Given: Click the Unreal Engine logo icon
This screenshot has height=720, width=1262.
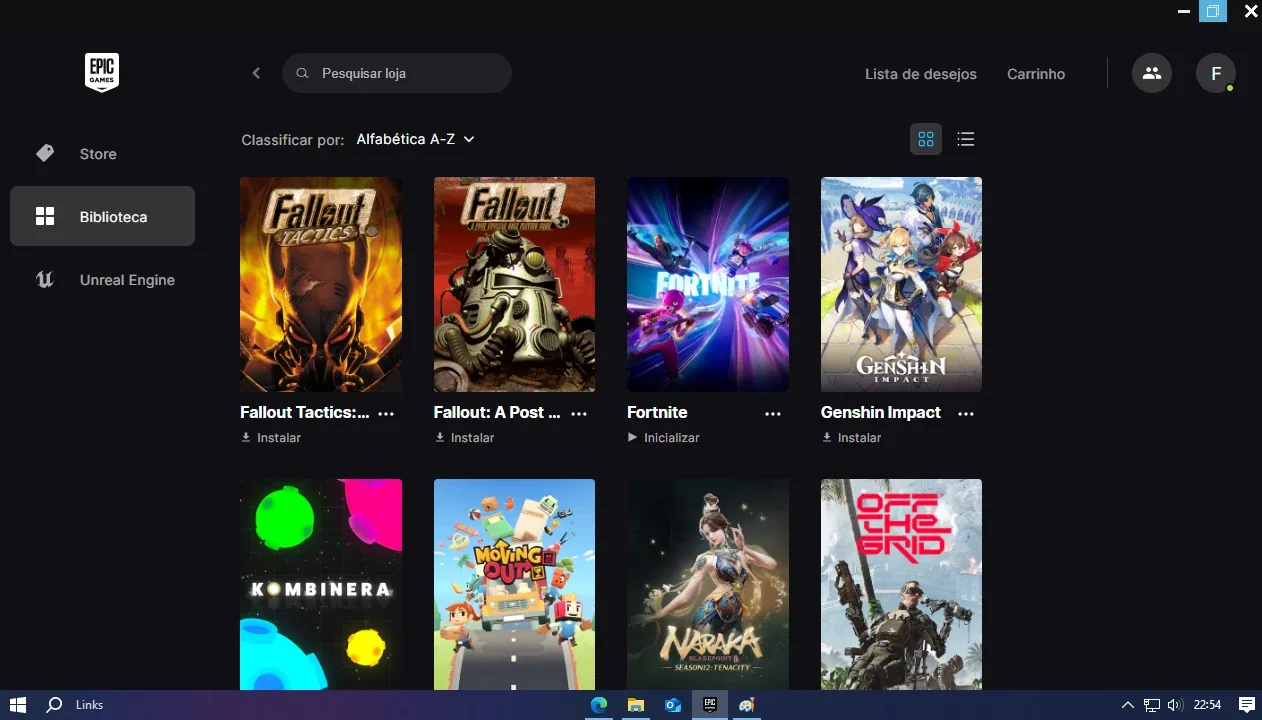Looking at the screenshot, I should pyautogui.click(x=45, y=280).
